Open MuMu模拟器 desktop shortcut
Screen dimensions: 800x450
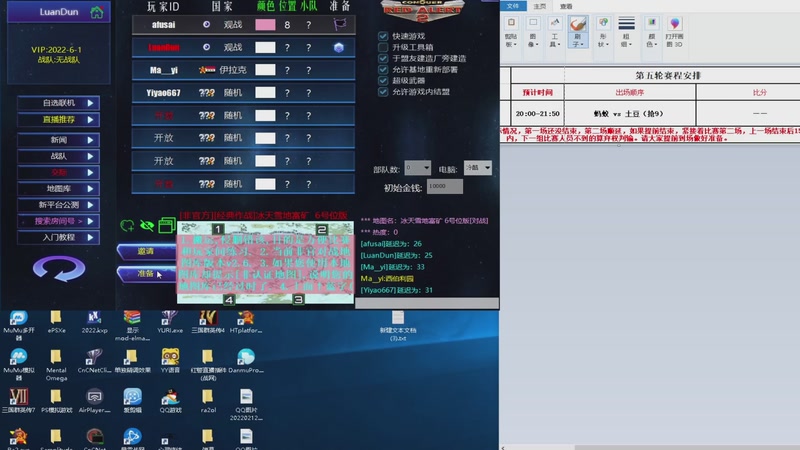18,365
